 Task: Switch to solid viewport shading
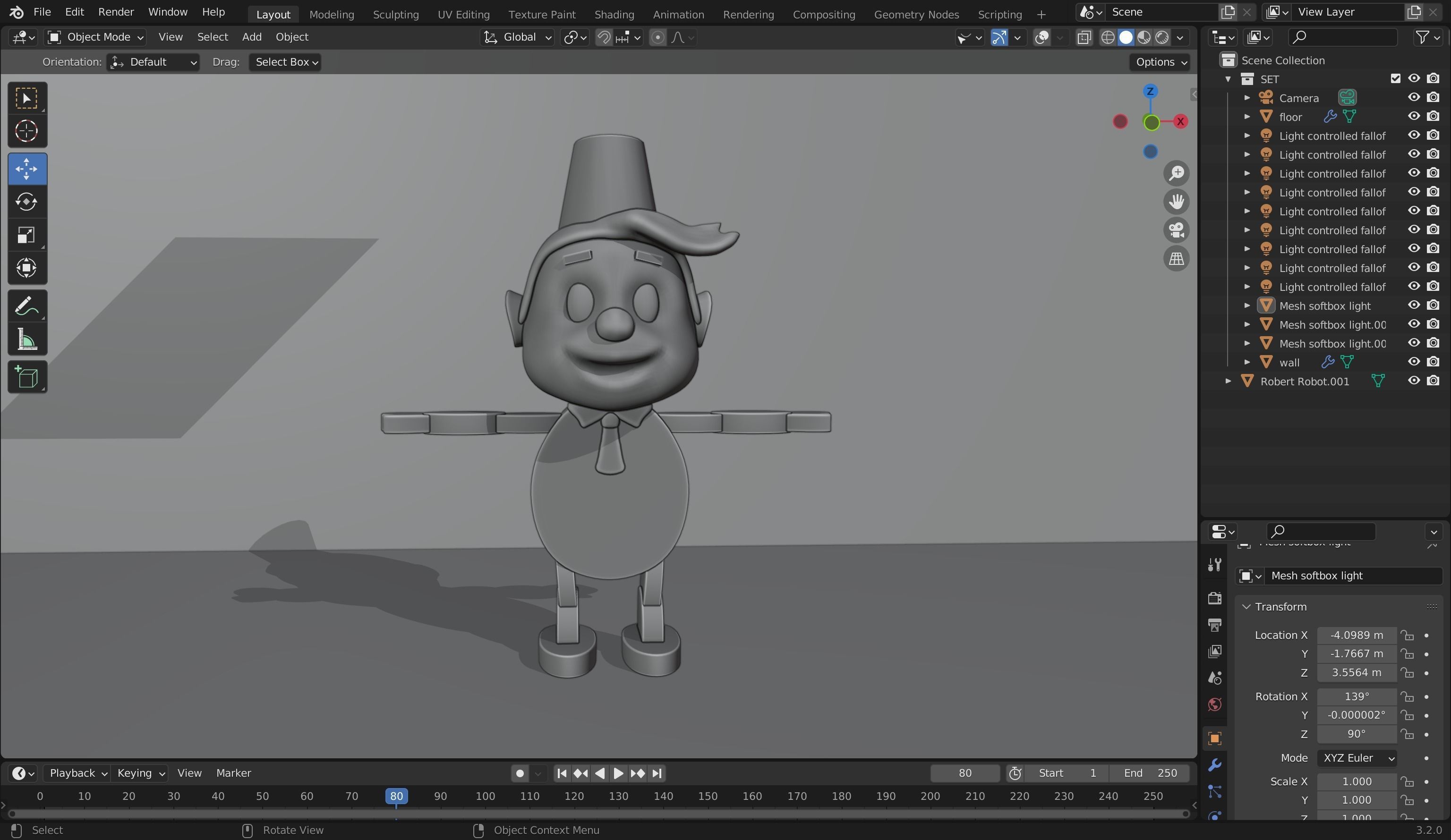[x=1126, y=37]
